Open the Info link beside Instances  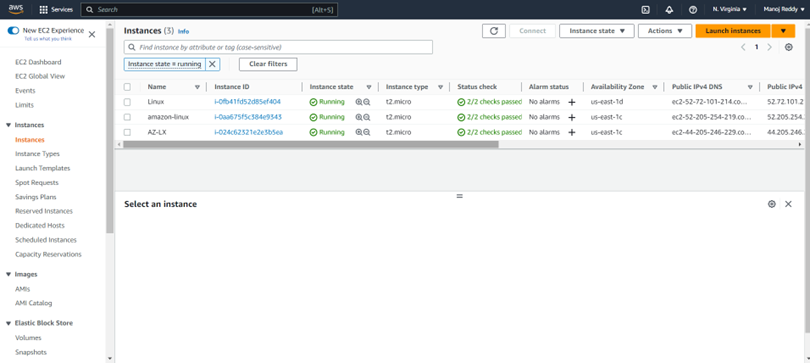tap(183, 31)
